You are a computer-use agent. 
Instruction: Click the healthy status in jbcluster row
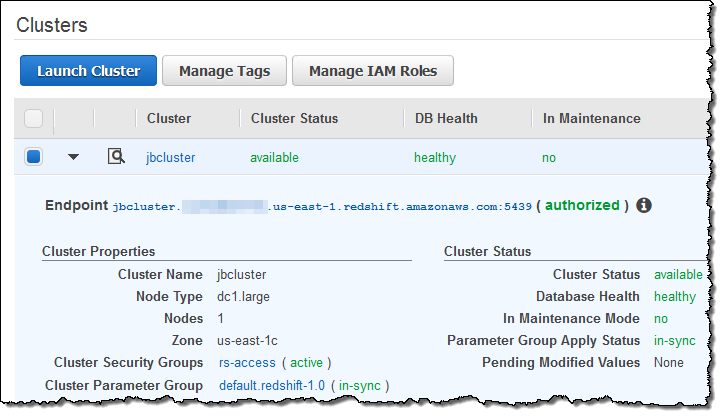tap(434, 157)
